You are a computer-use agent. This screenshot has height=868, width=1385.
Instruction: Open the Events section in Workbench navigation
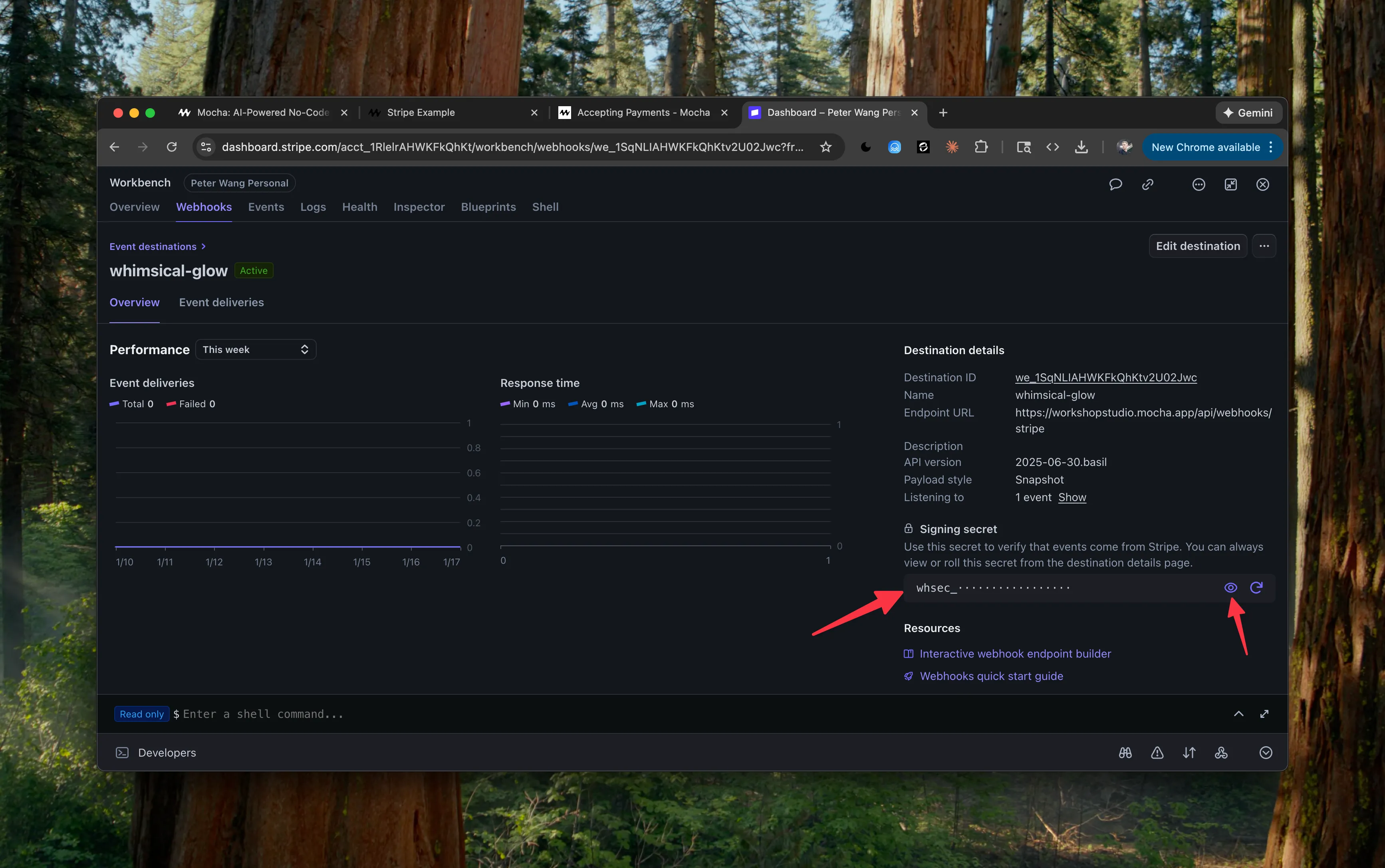(266, 207)
